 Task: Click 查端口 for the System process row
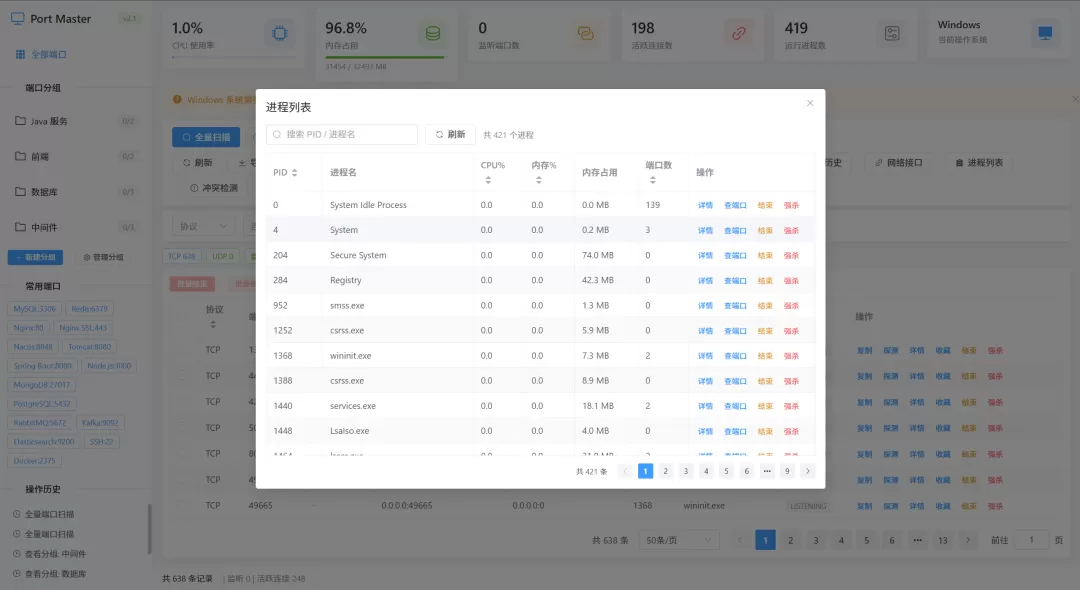pos(735,231)
